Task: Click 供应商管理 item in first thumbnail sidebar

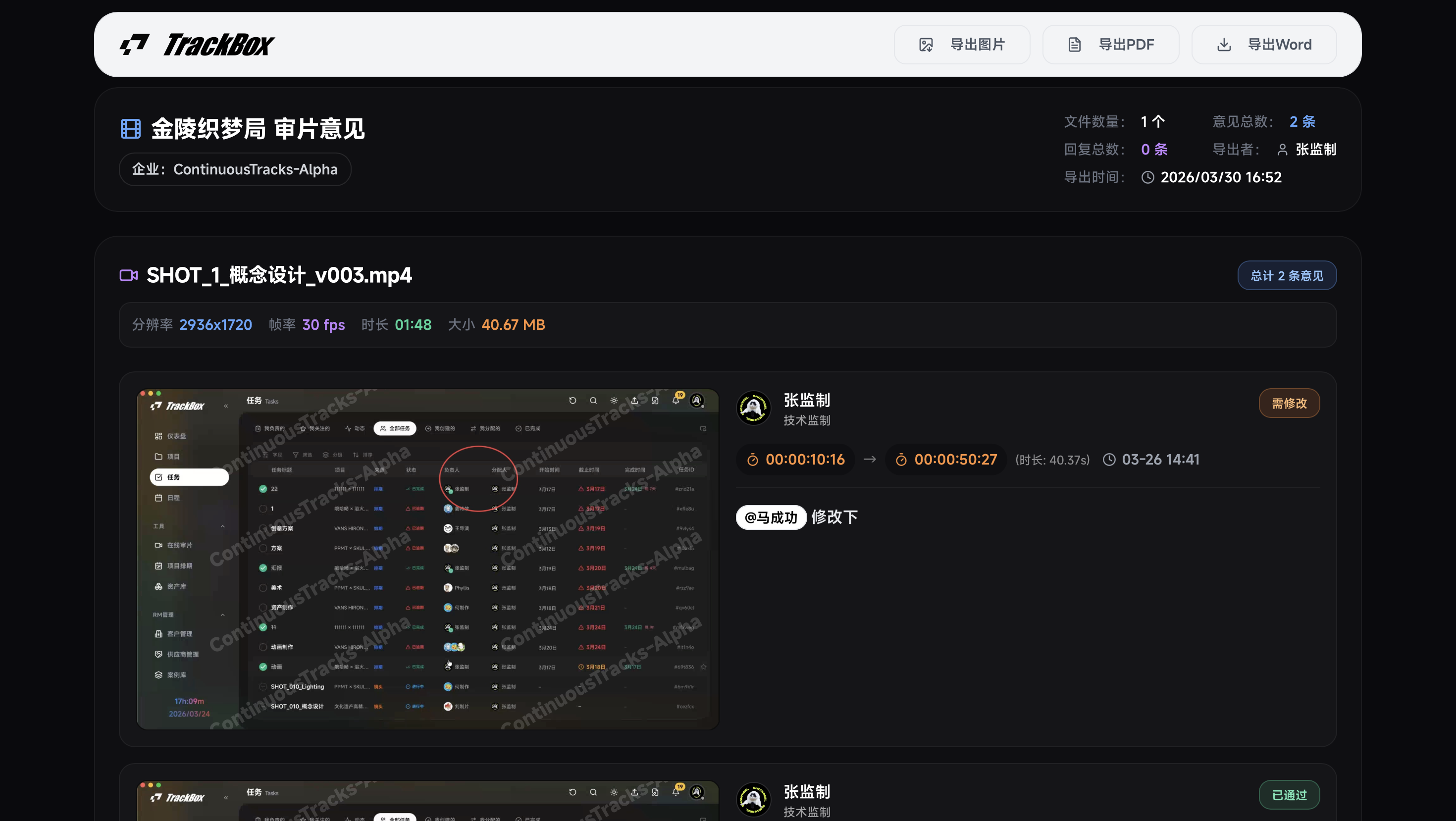Action: coord(177,654)
